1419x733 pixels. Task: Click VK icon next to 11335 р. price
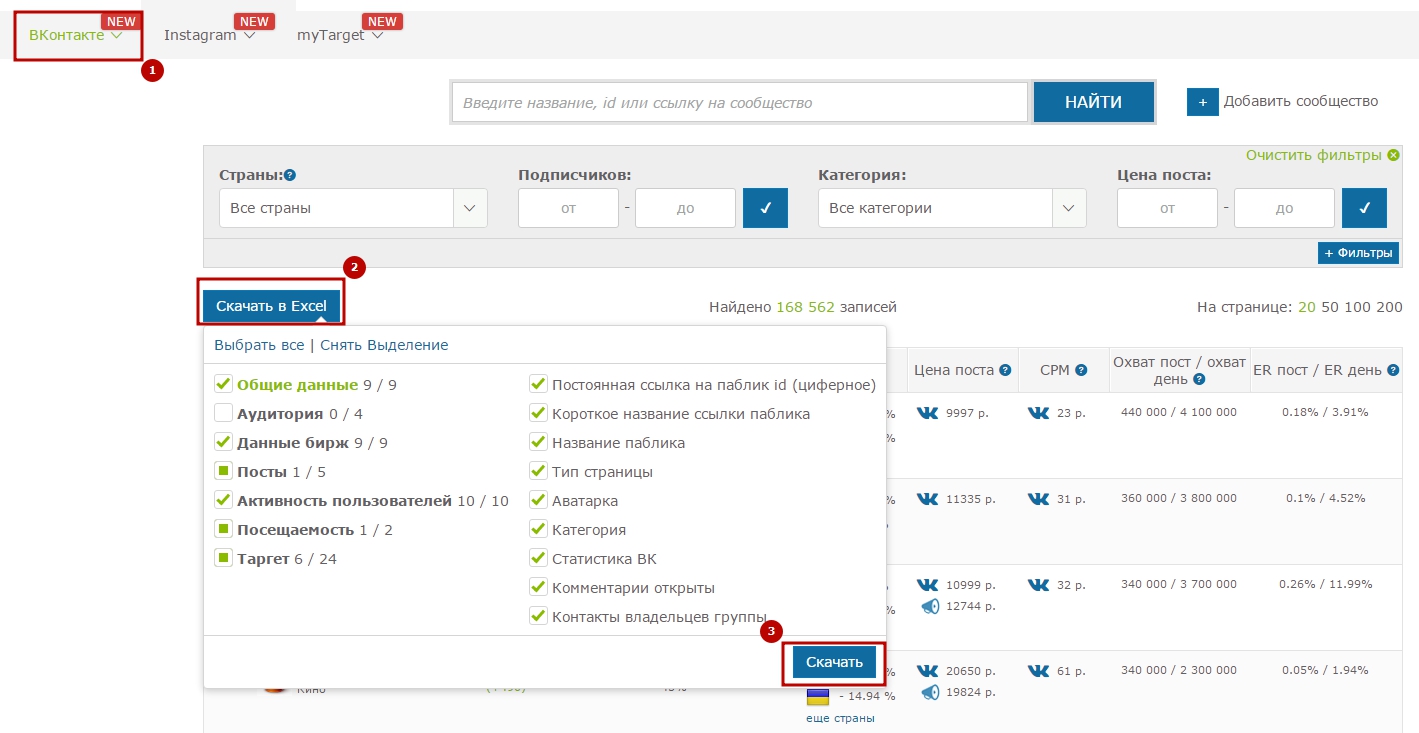point(928,498)
